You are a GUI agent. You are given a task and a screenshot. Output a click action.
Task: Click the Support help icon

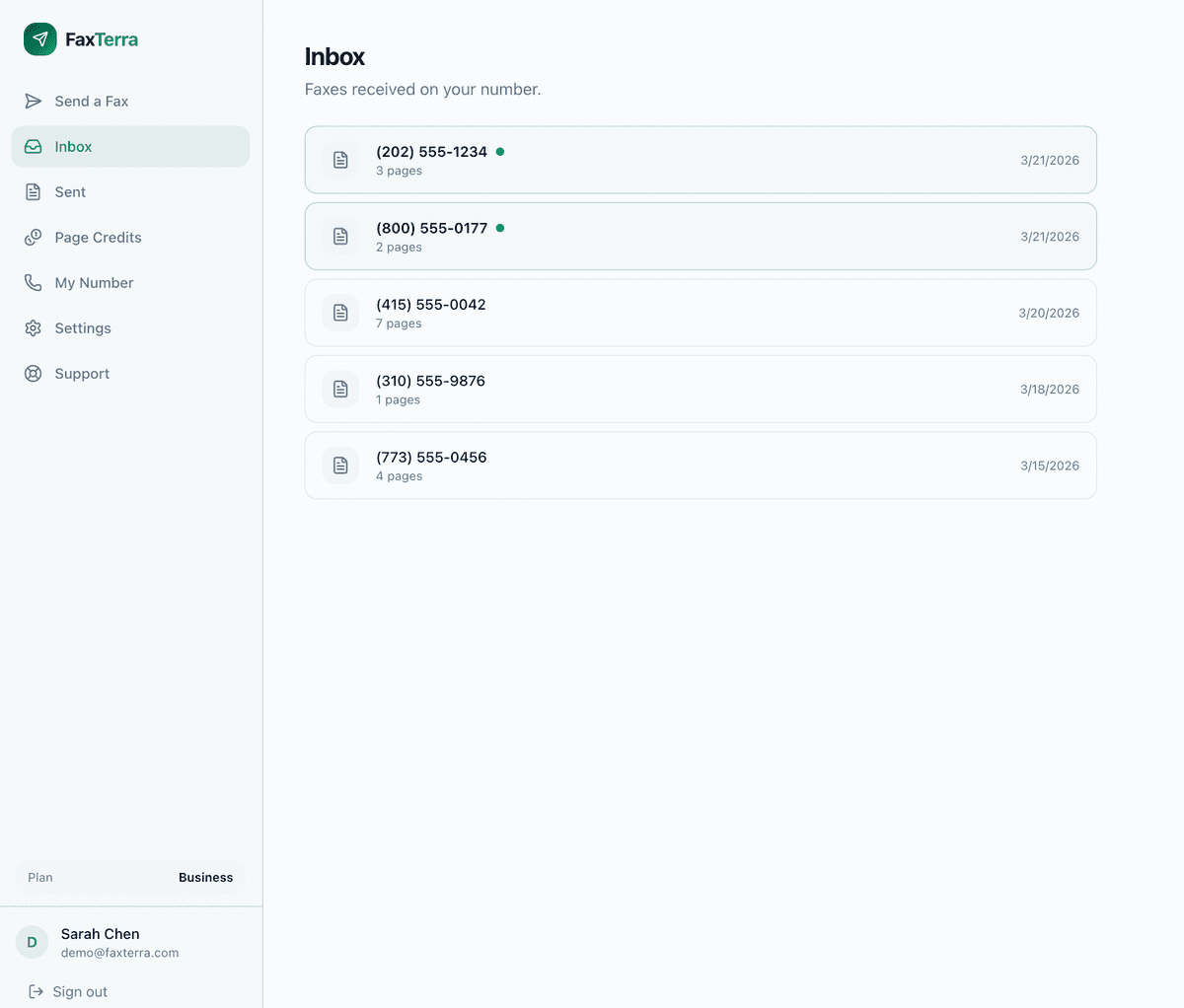coord(33,373)
